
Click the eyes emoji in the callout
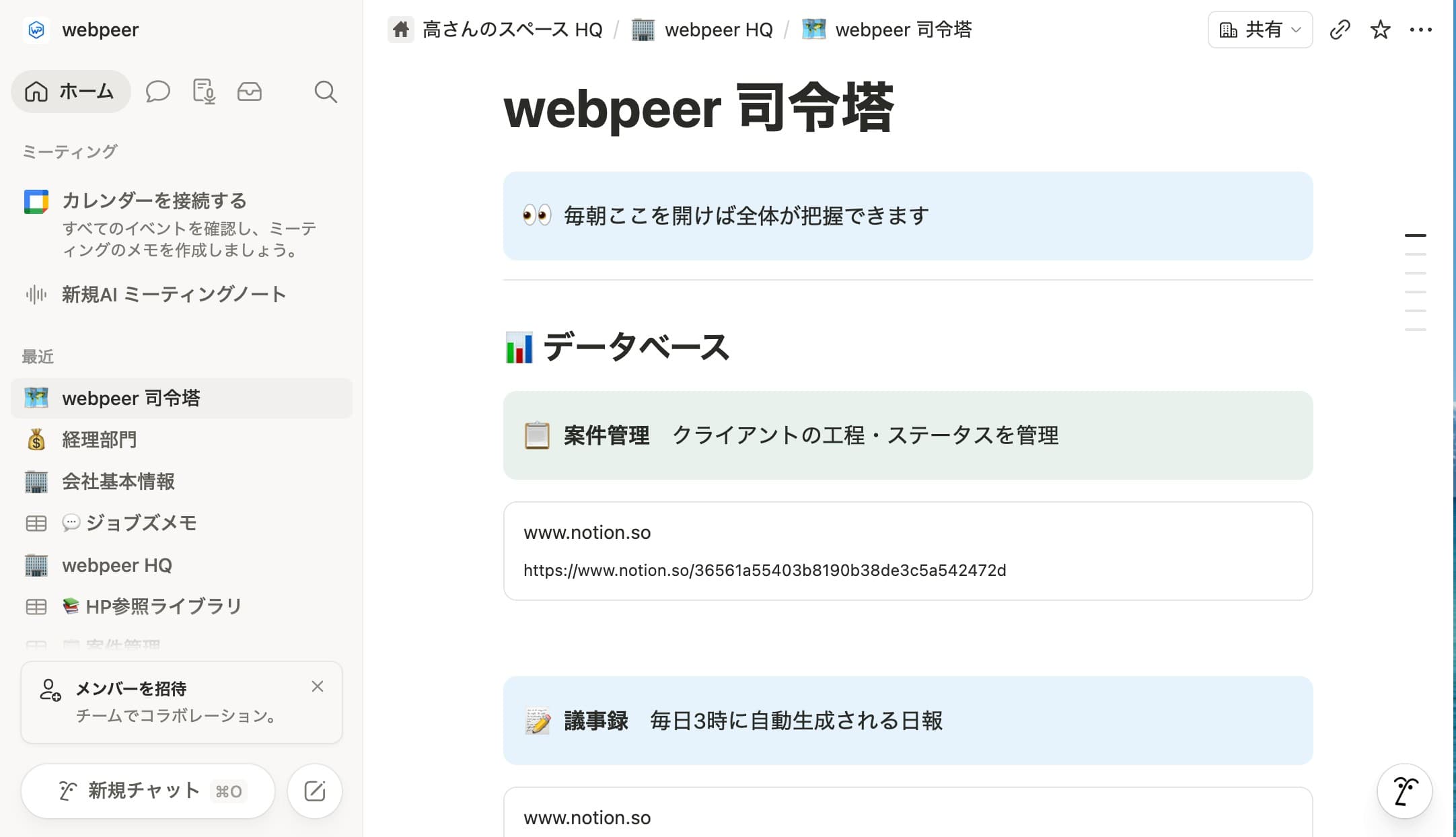pos(537,215)
